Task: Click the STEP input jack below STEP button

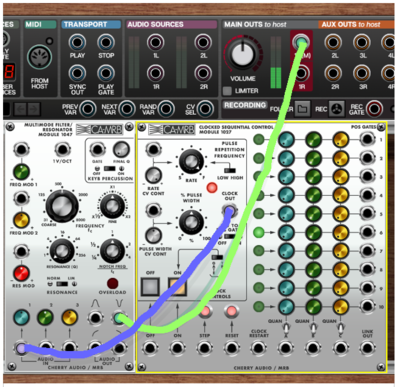Action: click(205, 348)
